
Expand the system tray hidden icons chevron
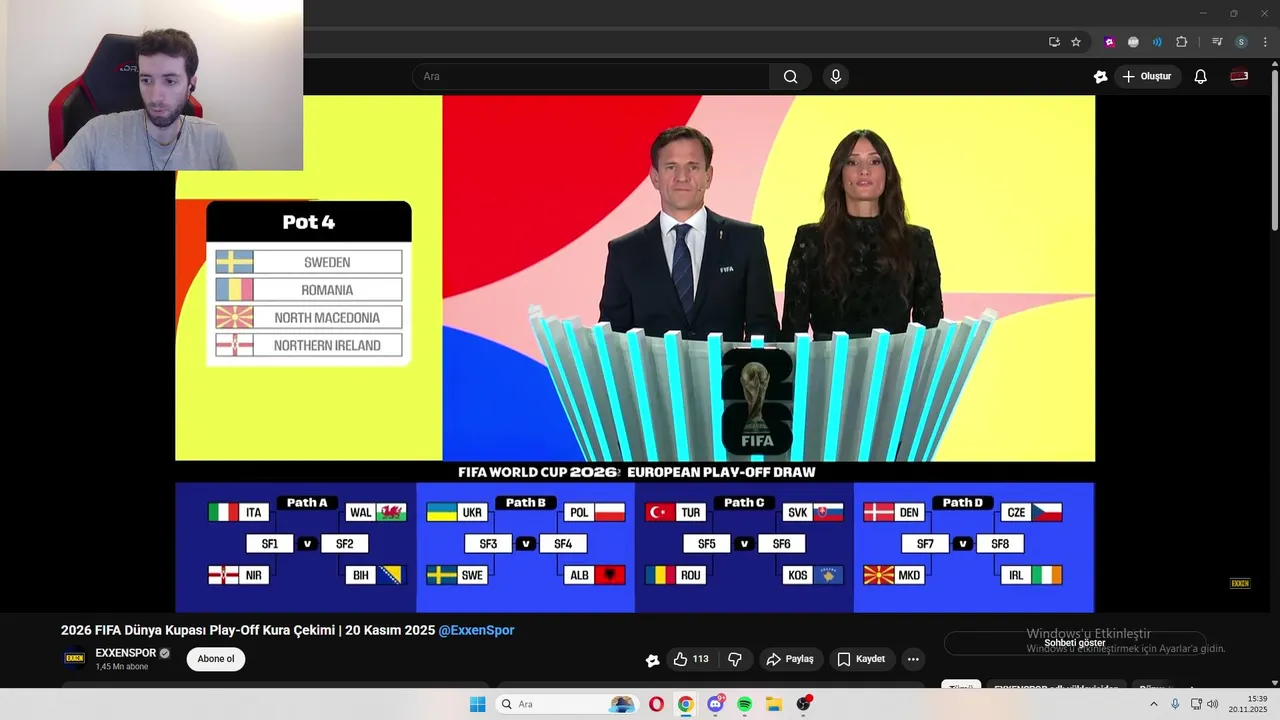click(1153, 704)
